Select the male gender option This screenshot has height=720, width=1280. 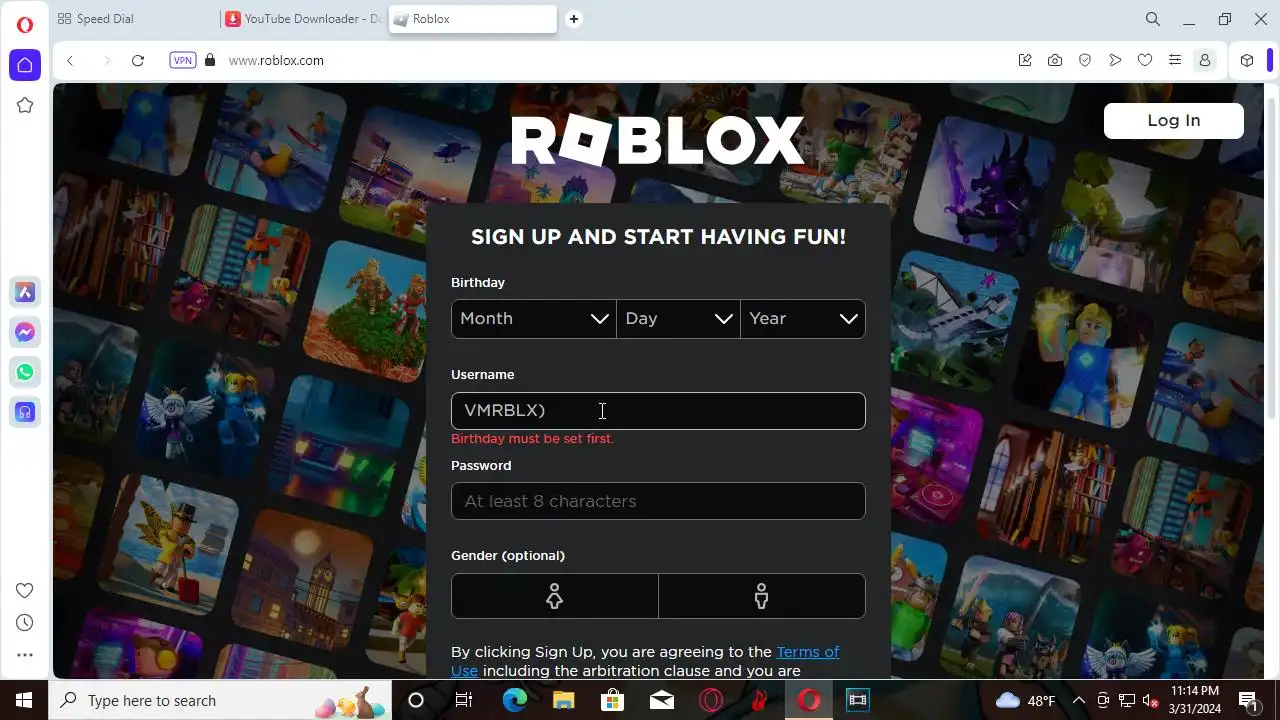[x=762, y=596]
